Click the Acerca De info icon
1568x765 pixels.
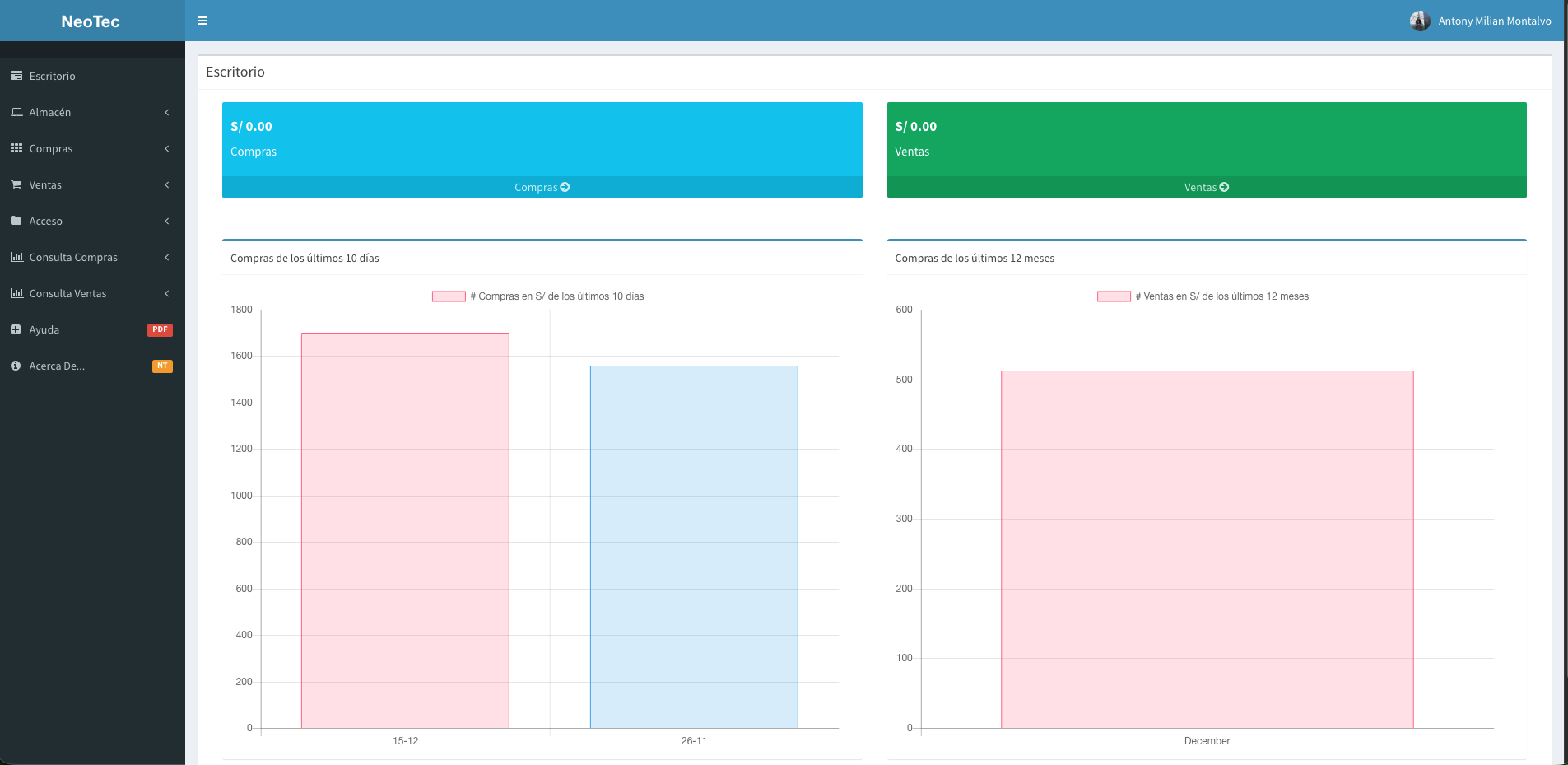click(x=16, y=366)
